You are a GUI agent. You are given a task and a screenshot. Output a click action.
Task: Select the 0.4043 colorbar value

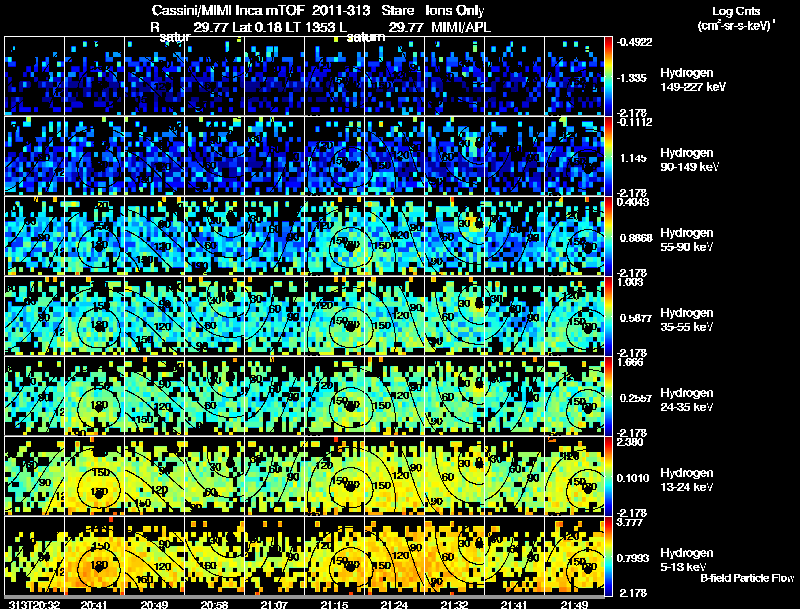click(x=633, y=202)
